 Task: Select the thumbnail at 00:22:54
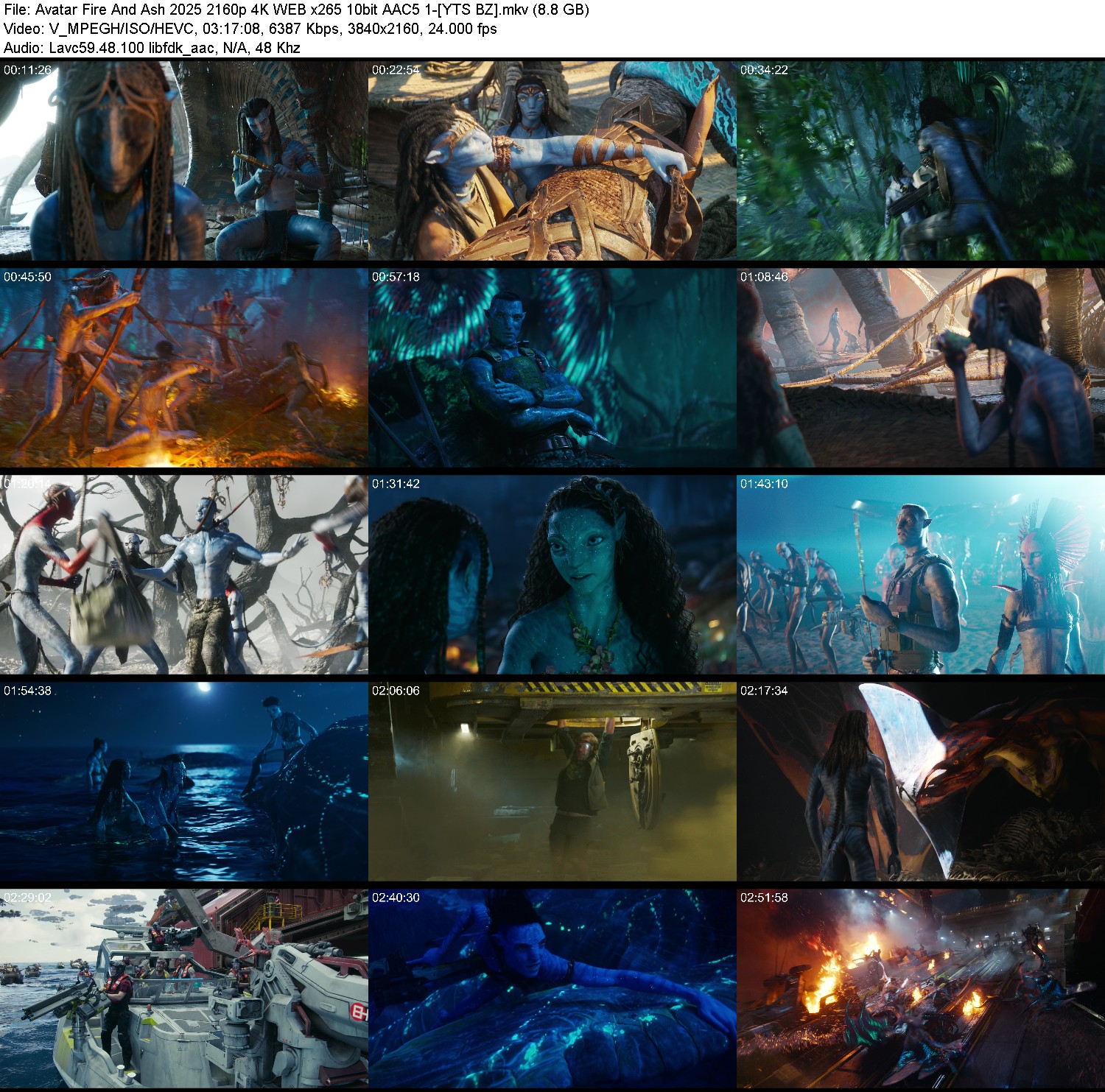pyautogui.click(x=552, y=161)
